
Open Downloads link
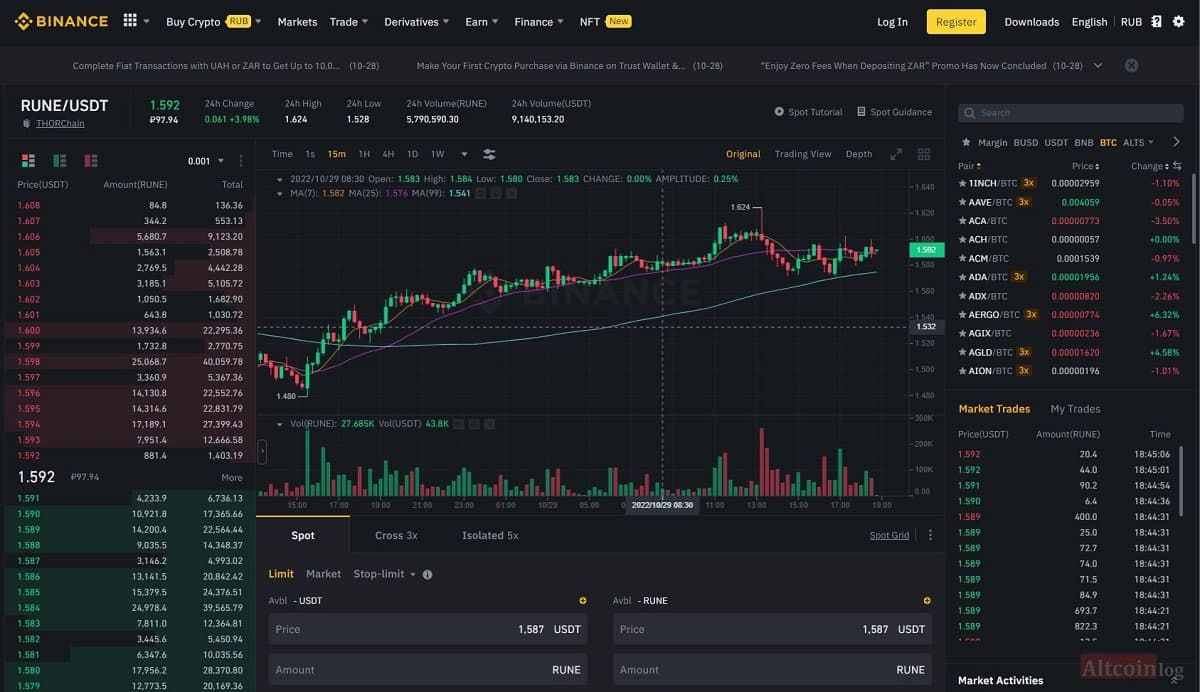click(x=1032, y=21)
